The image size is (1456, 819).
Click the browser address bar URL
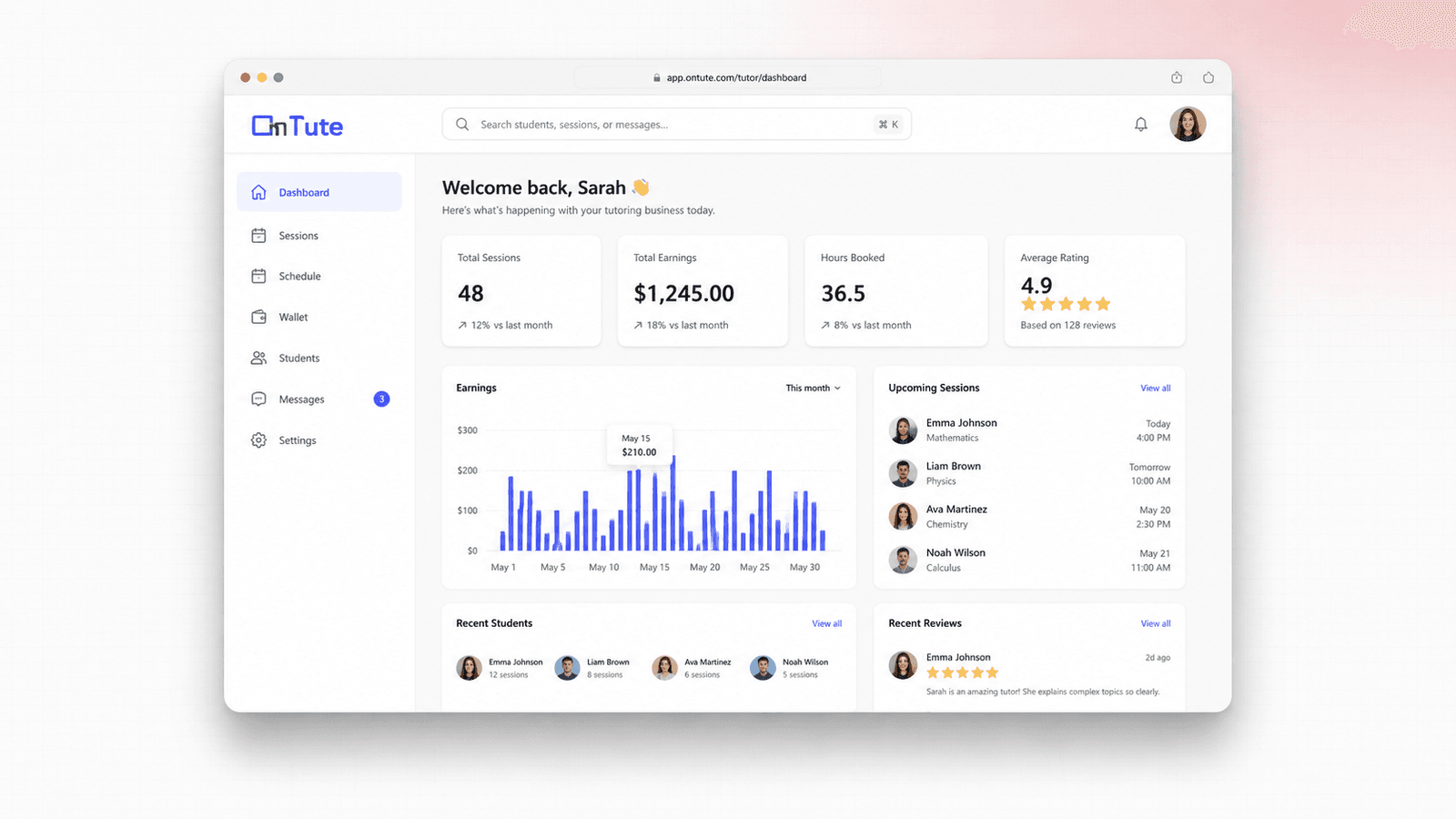(736, 78)
